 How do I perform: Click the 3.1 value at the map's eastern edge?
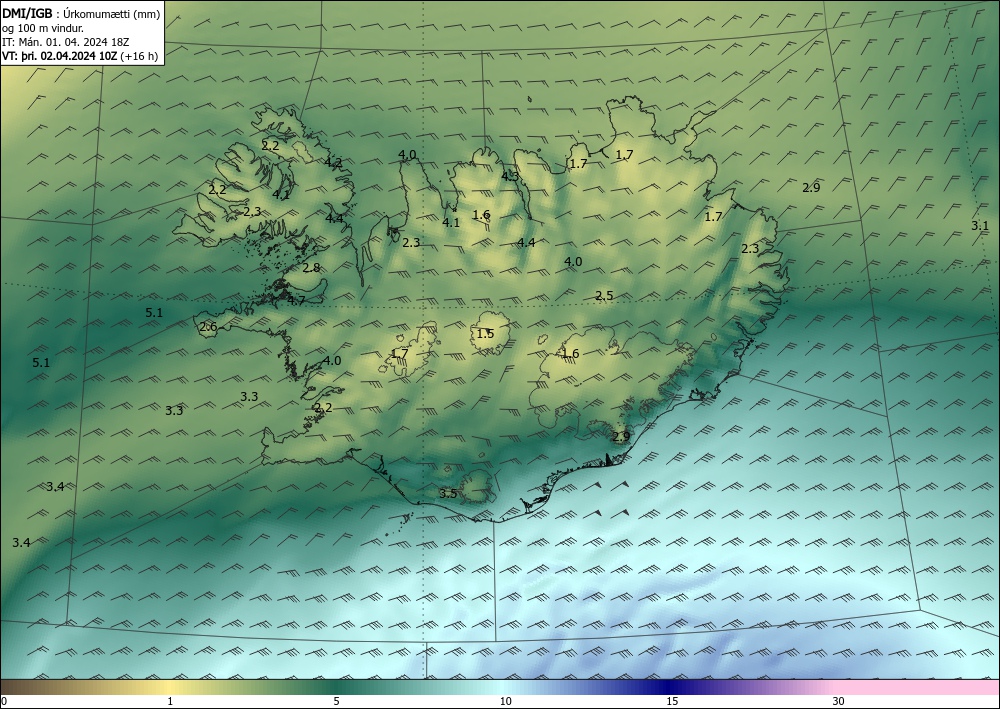pyautogui.click(x=980, y=226)
